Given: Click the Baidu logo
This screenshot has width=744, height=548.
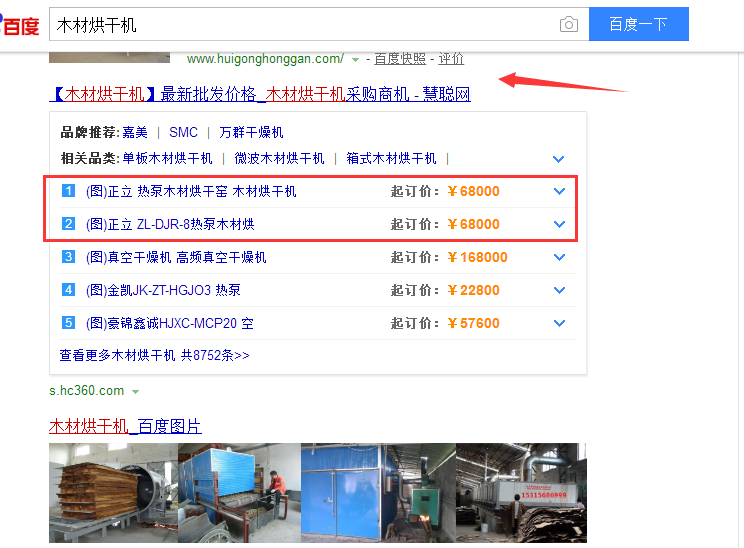Looking at the screenshot, I should pyautogui.click(x=19, y=25).
